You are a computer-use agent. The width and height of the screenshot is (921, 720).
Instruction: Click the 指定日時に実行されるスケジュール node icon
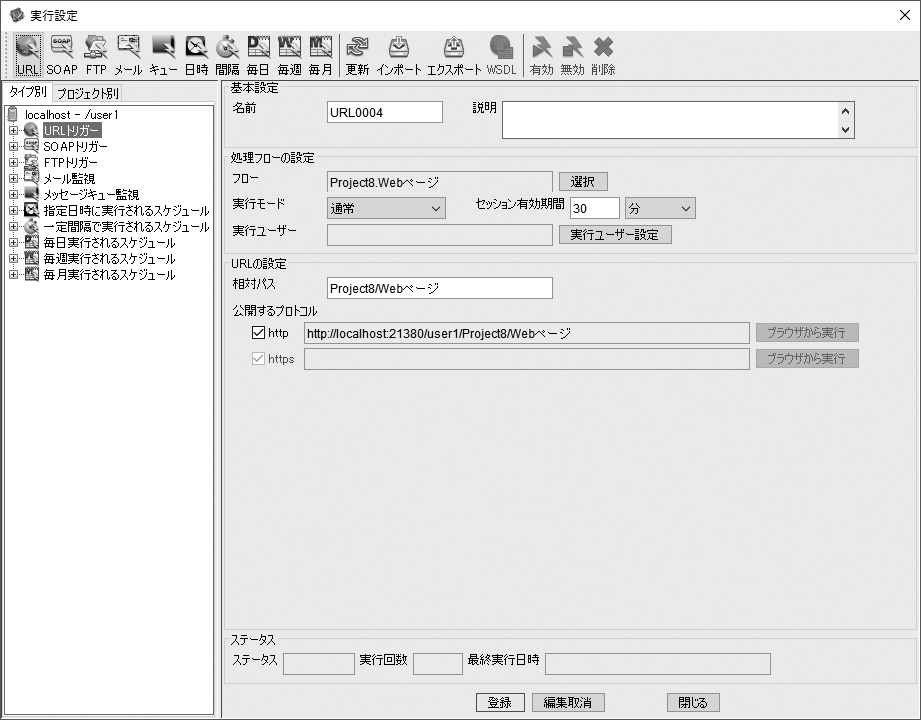(x=31, y=210)
